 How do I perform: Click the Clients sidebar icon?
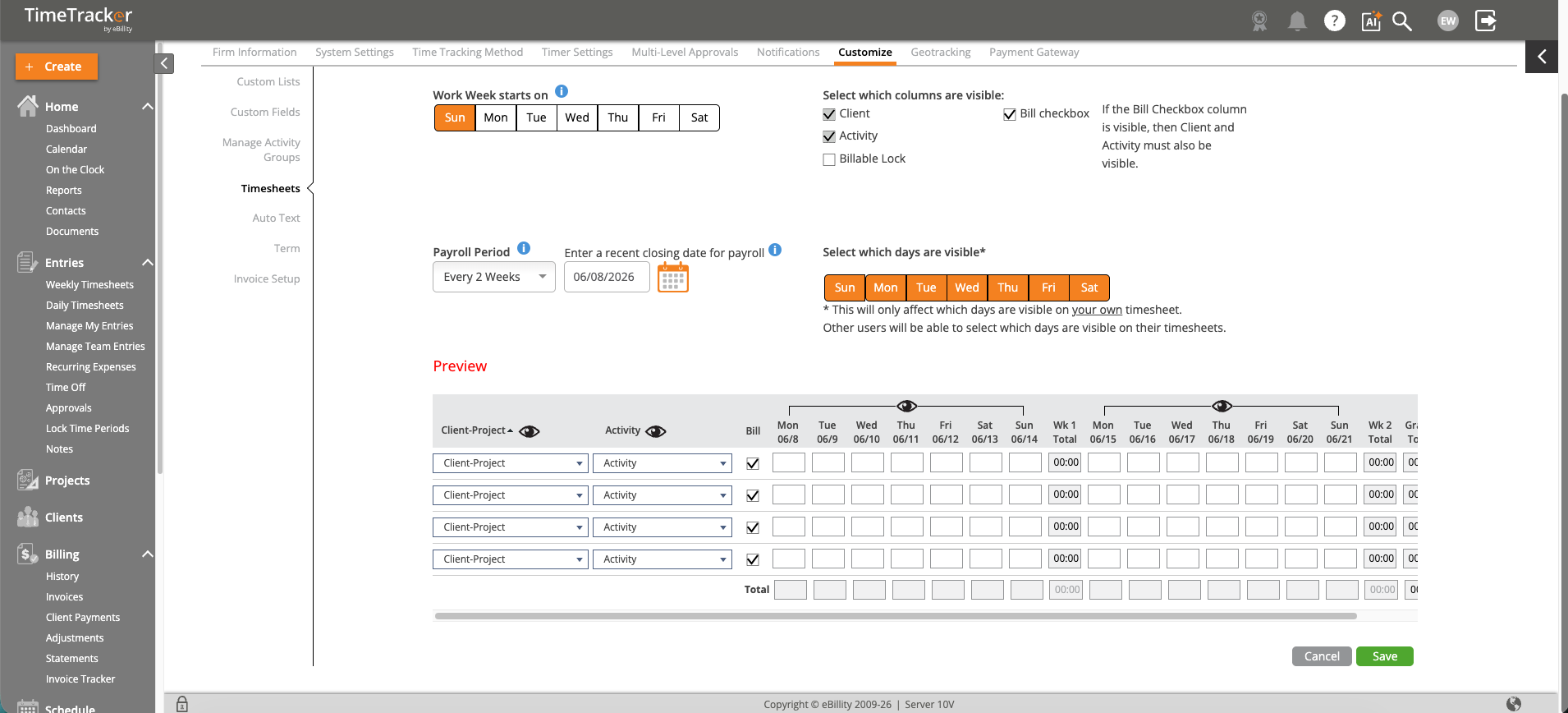pyautogui.click(x=28, y=517)
